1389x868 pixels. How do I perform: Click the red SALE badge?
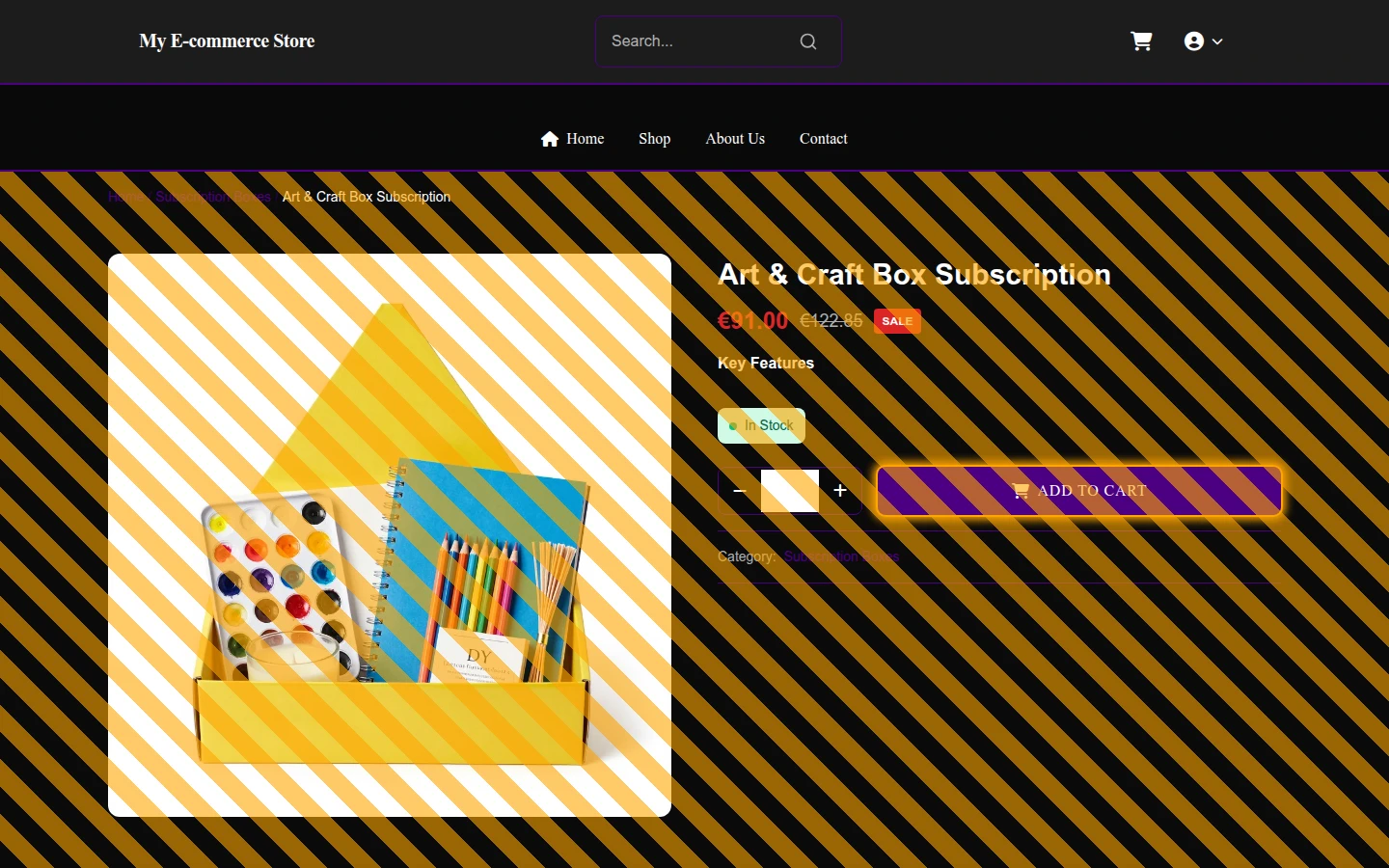897,321
